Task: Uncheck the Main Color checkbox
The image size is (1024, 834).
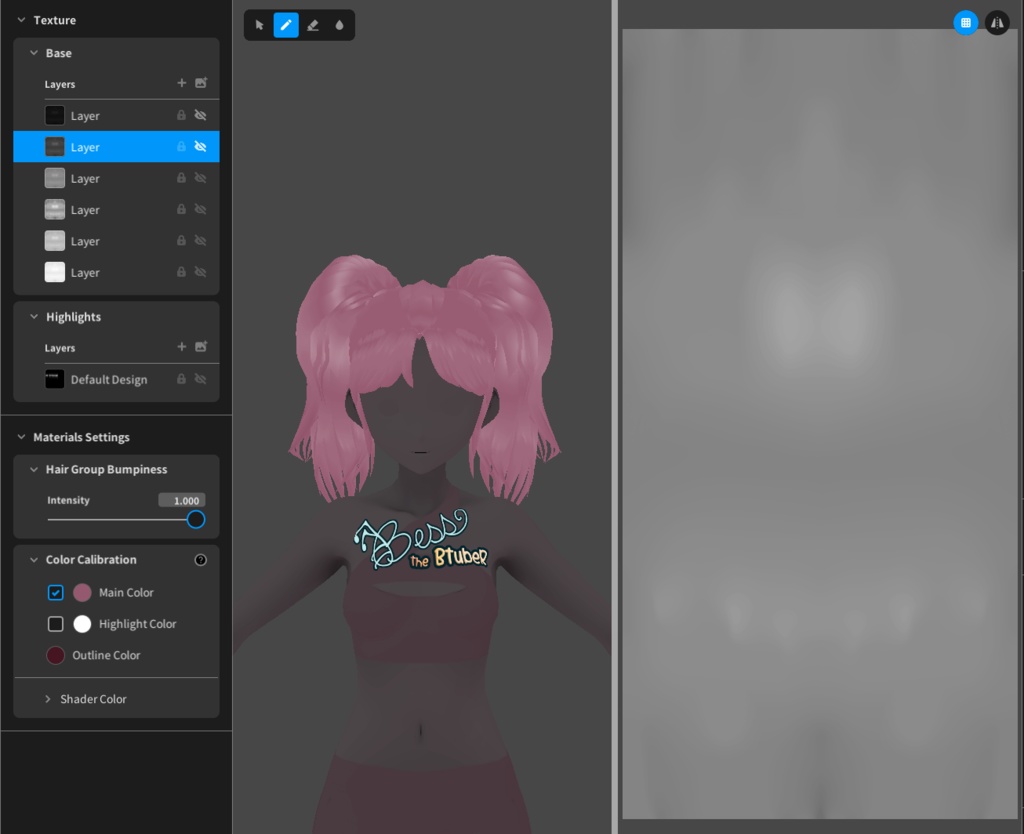Action: (55, 592)
